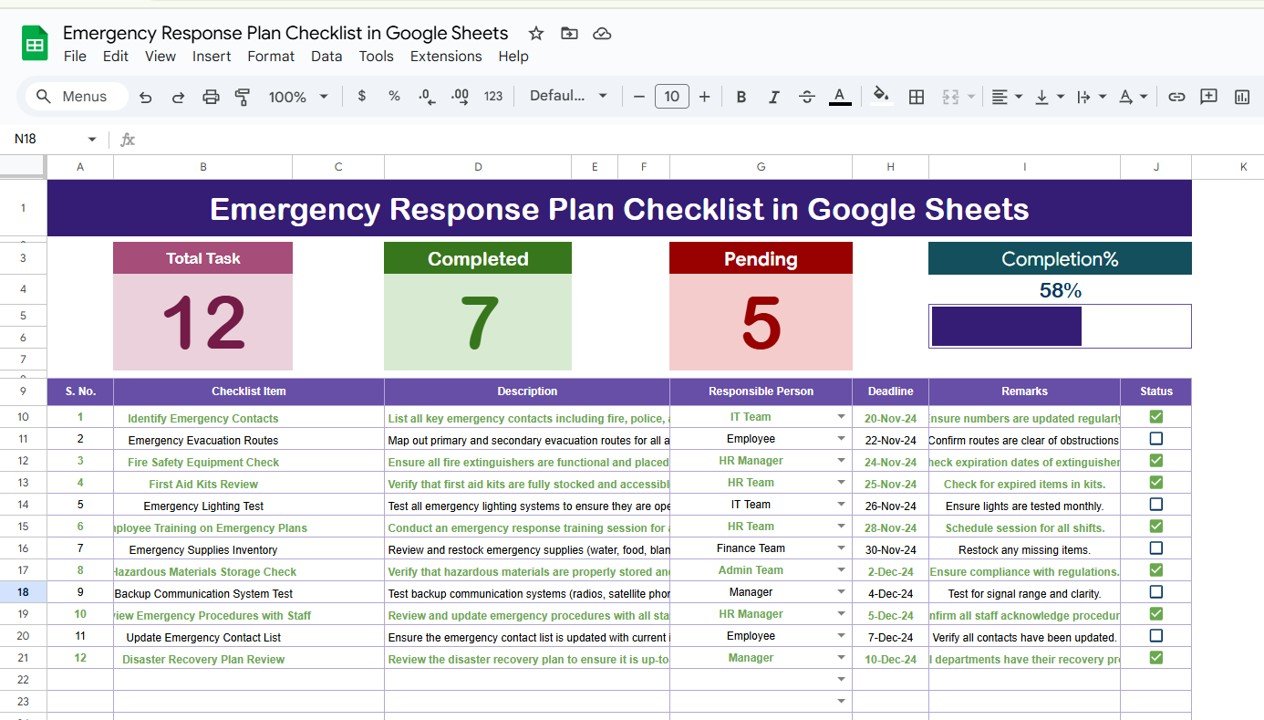Open the Data menu

point(326,56)
